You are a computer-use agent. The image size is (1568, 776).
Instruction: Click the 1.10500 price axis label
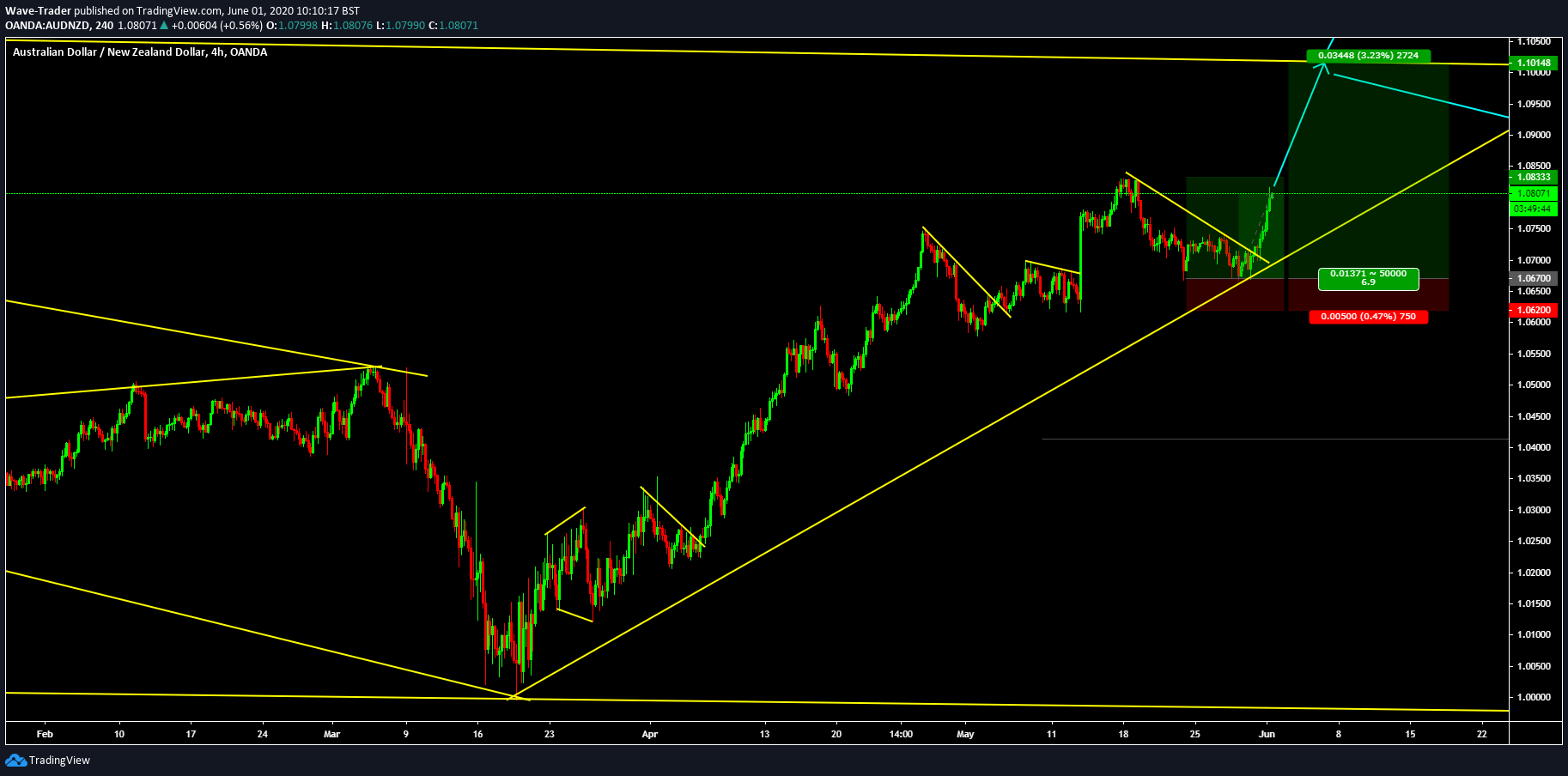[x=1534, y=41]
